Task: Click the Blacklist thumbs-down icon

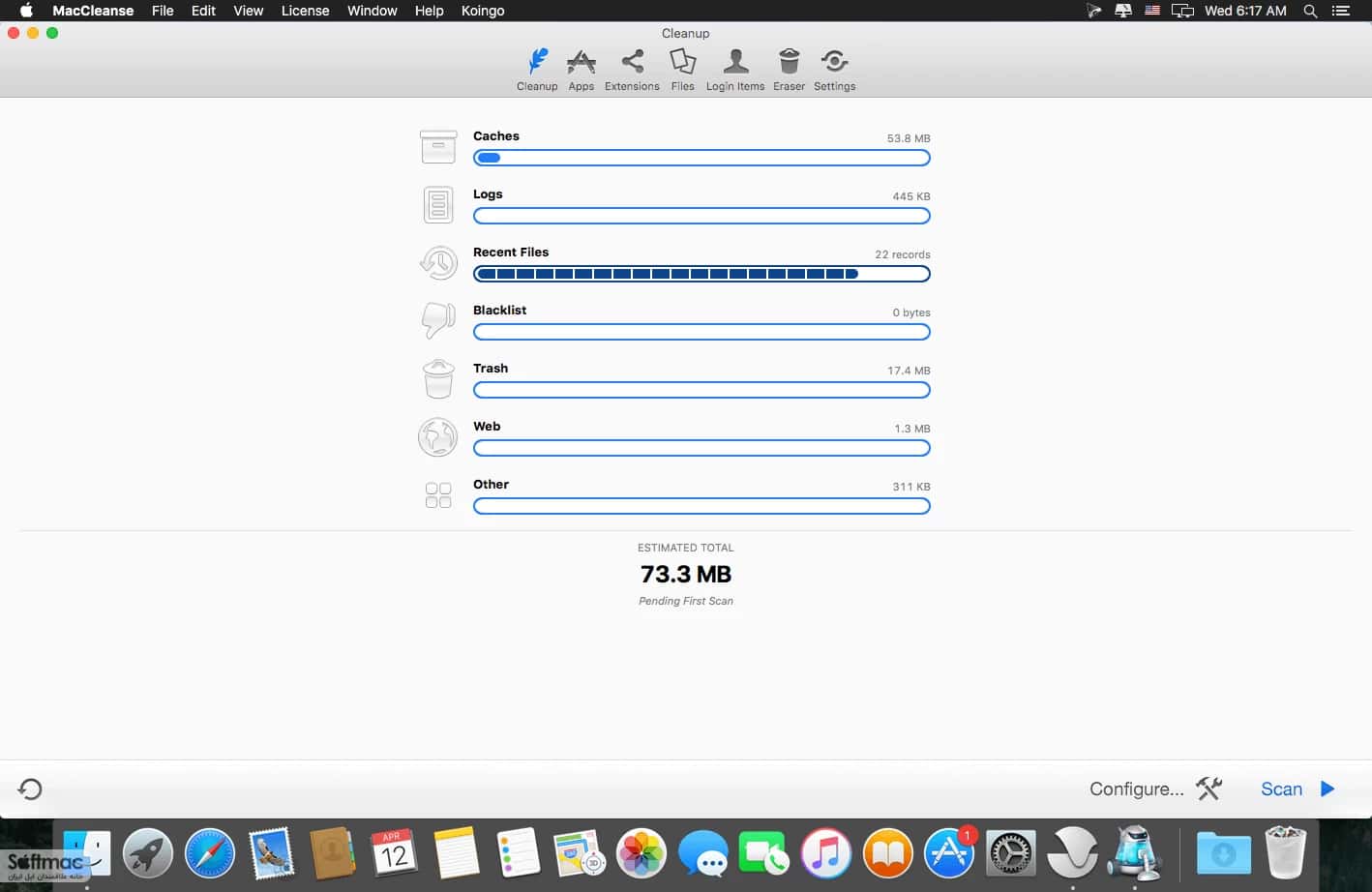Action: pos(438,321)
